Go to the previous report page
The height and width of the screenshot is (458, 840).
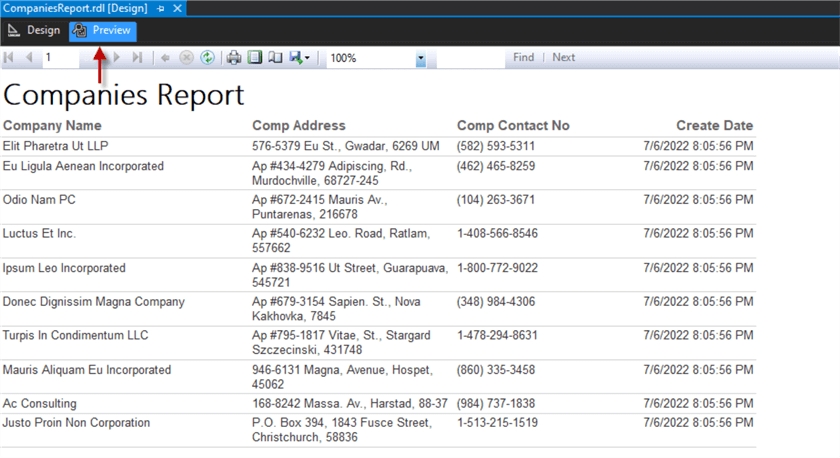point(29,57)
